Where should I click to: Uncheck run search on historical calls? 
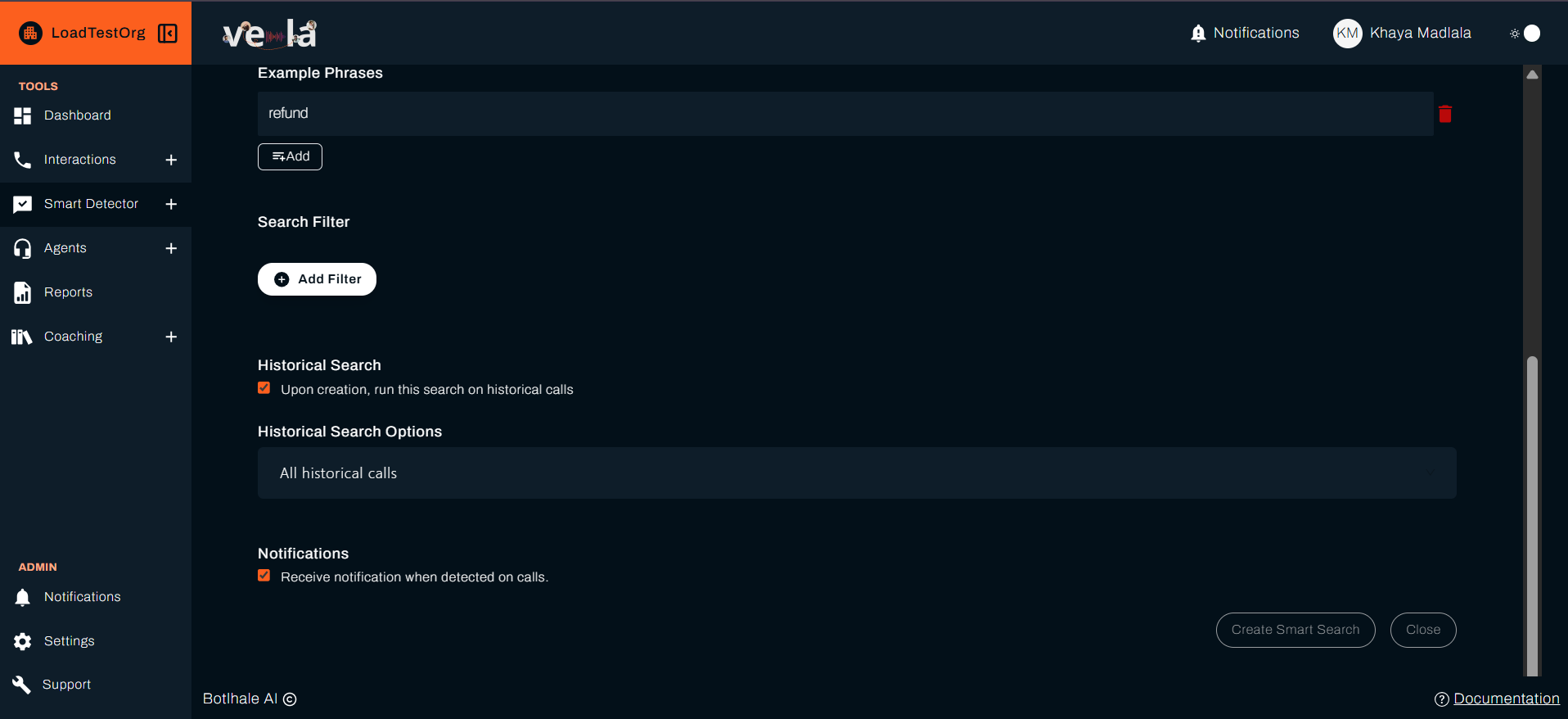tap(264, 388)
